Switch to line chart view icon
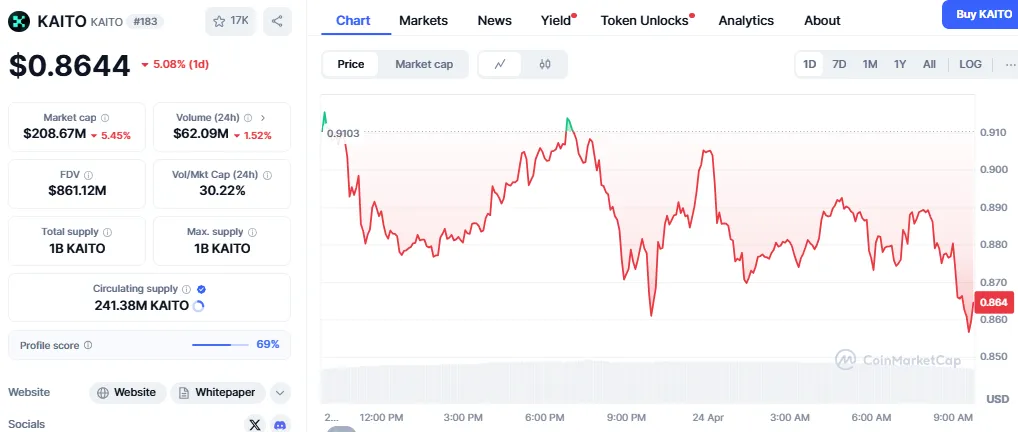 [500, 64]
